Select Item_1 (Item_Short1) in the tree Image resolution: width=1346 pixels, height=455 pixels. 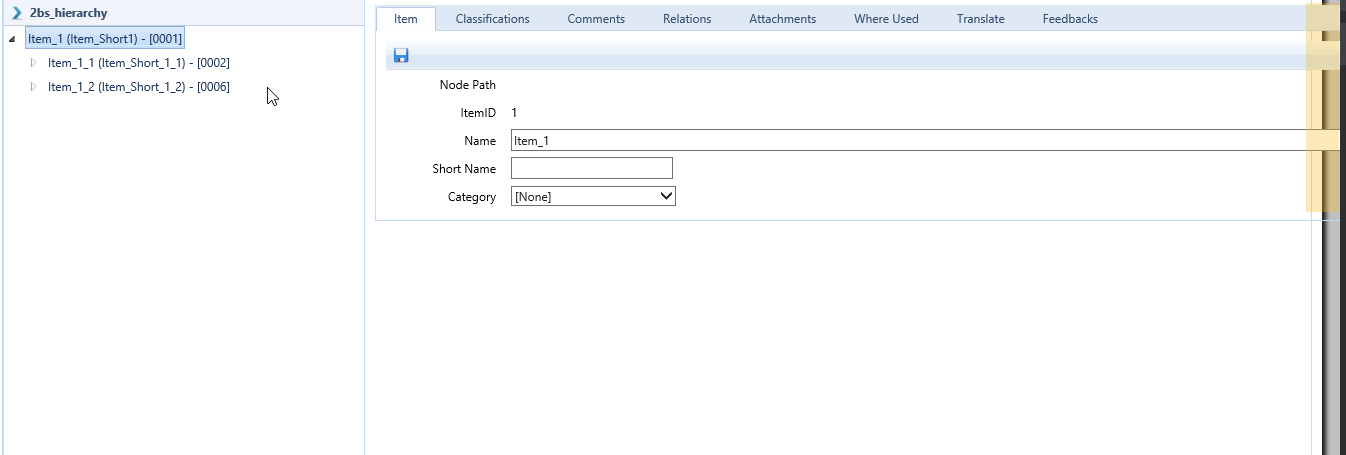tap(105, 39)
